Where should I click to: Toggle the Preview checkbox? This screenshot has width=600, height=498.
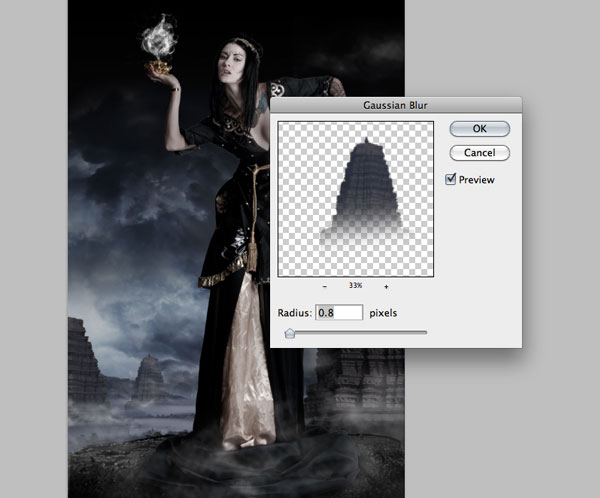tap(450, 179)
